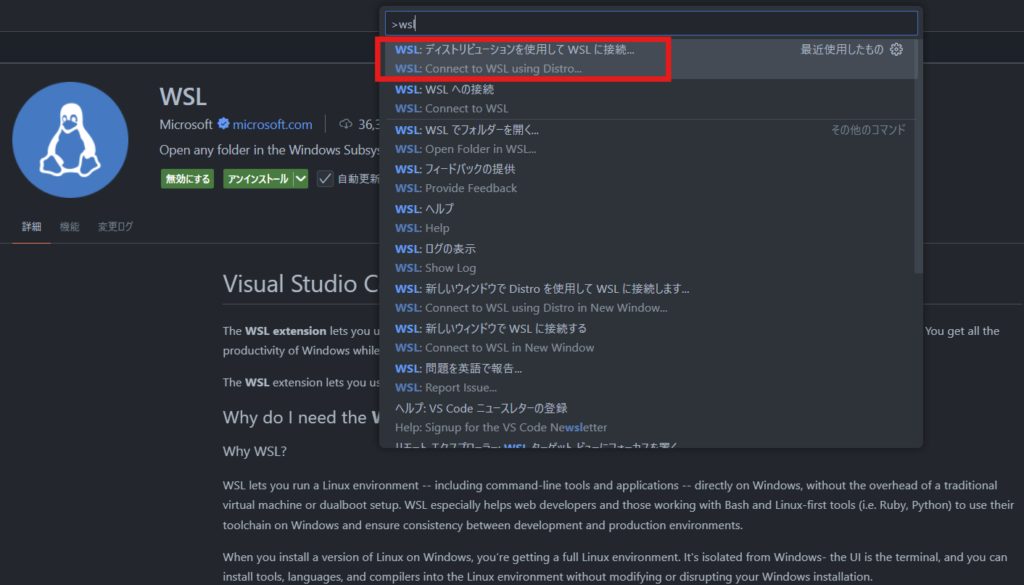
Task: Open the dropdown arrow beside アンインストール
Action: coord(301,179)
